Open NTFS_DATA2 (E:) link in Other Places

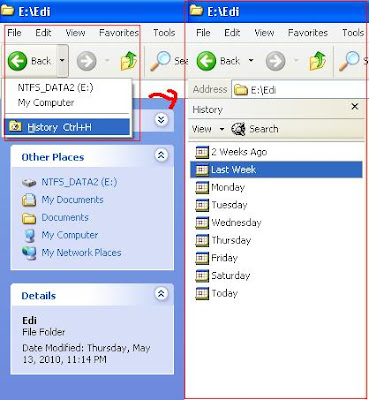(x=79, y=182)
